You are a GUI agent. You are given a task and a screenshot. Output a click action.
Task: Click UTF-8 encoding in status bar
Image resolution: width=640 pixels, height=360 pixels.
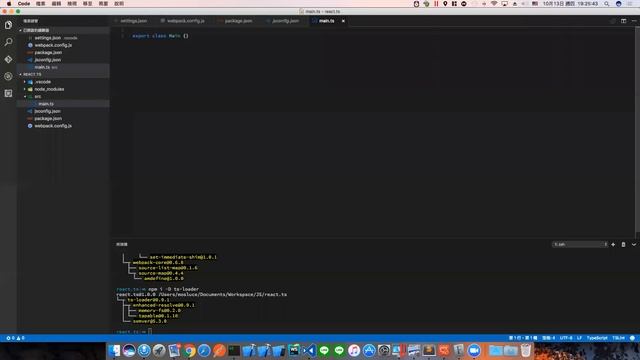(566, 338)
